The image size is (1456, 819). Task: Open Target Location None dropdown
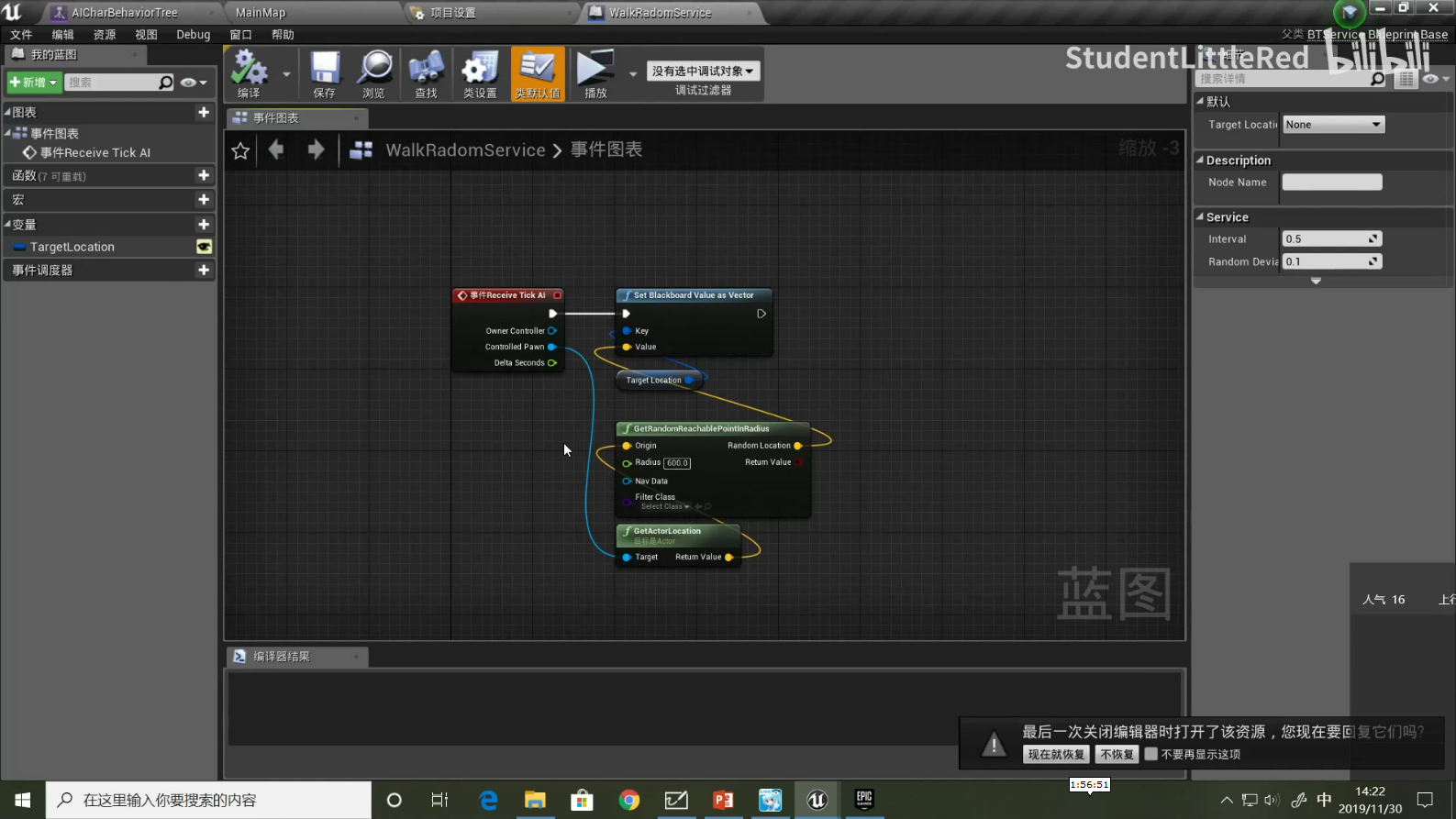click(1333, 125)
